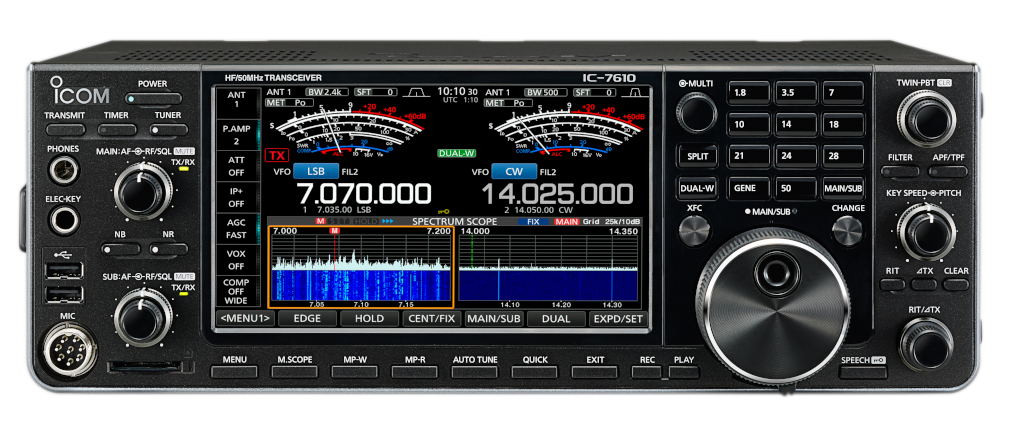Image resolution: width=1010 pixels, height=421 pixels.
Task: Click the ELEC-KEY jack
Action: point(64,220)
